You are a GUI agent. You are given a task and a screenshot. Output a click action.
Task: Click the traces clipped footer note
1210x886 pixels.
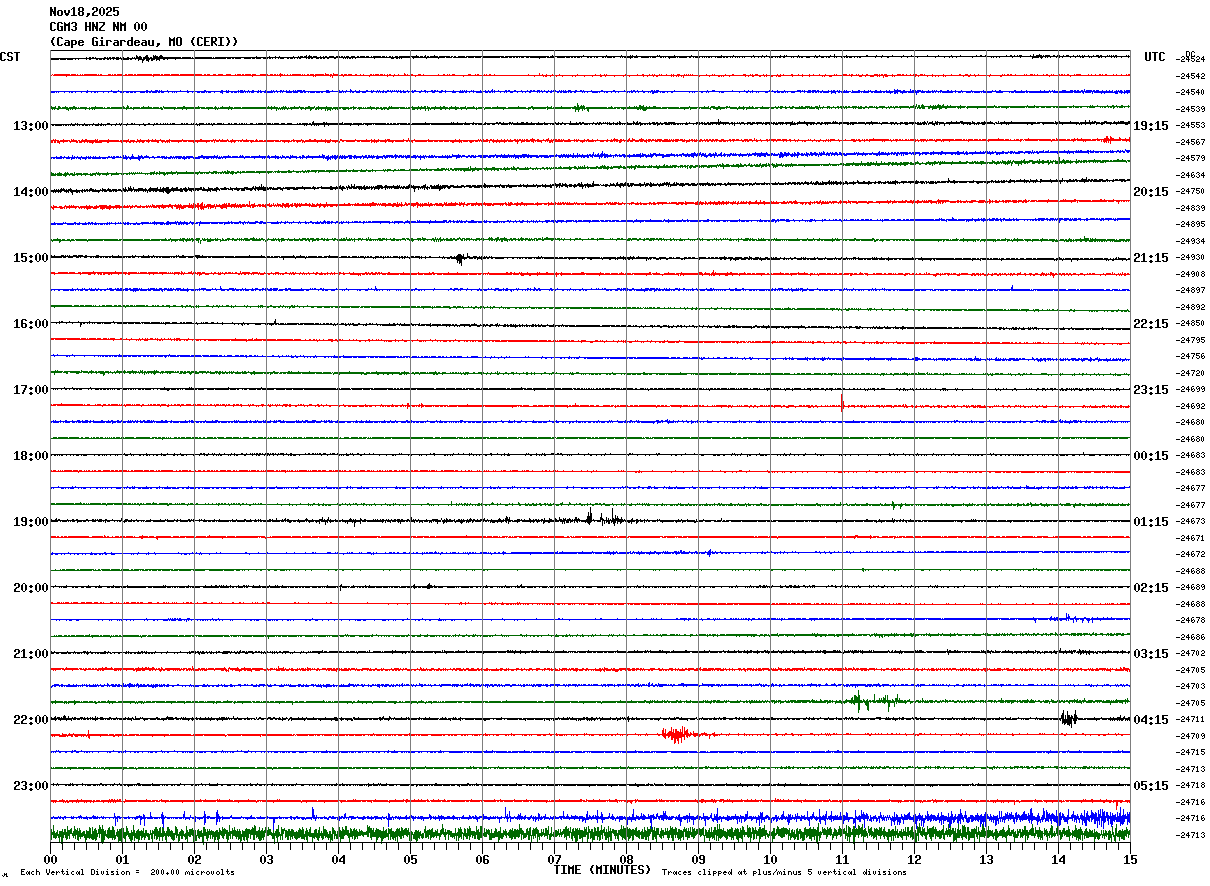784,872
